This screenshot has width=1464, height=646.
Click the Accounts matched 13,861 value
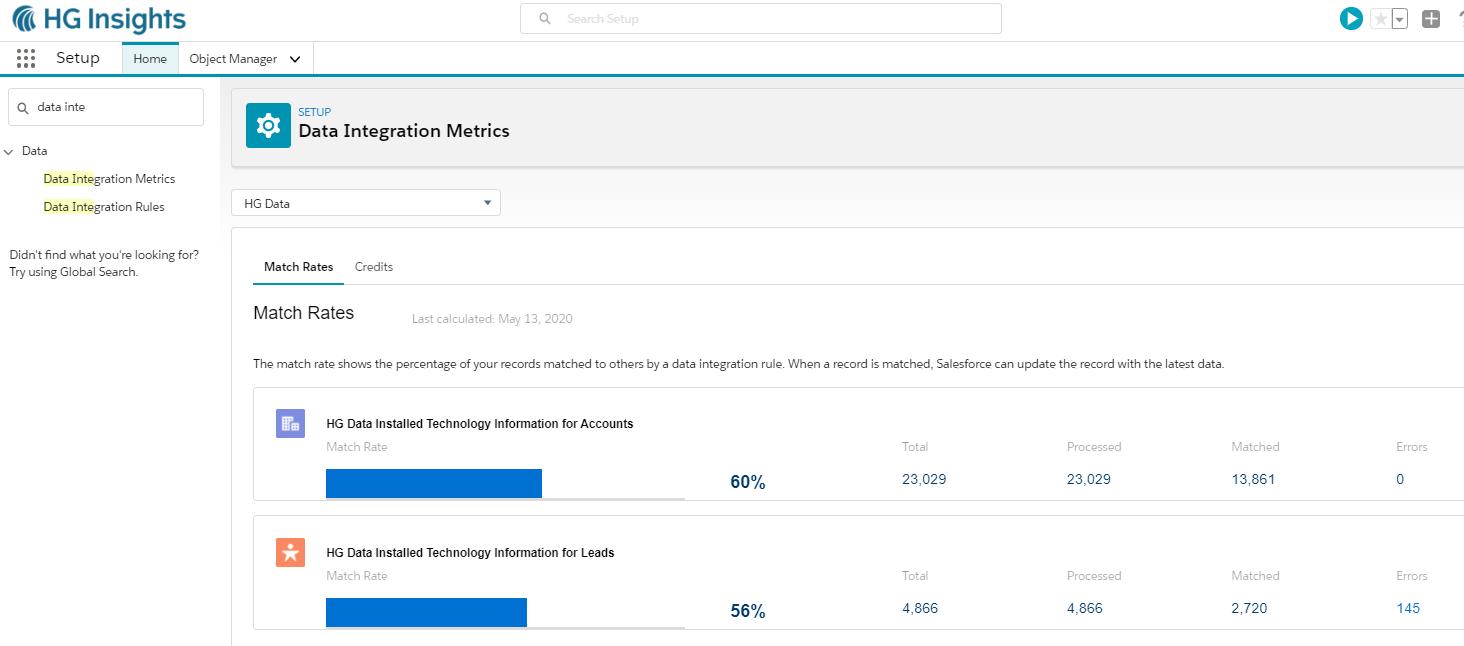(1253, 479)
